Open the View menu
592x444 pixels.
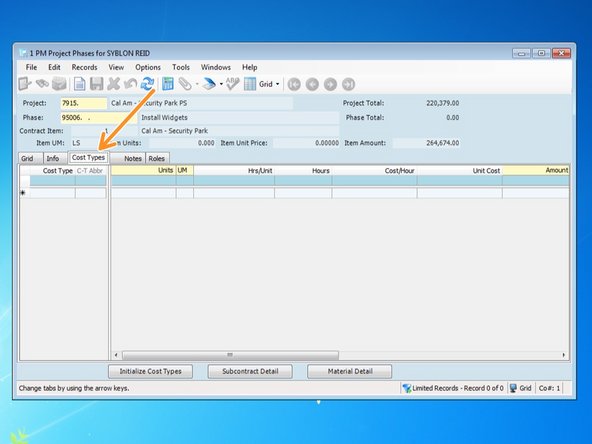point(116,67)
